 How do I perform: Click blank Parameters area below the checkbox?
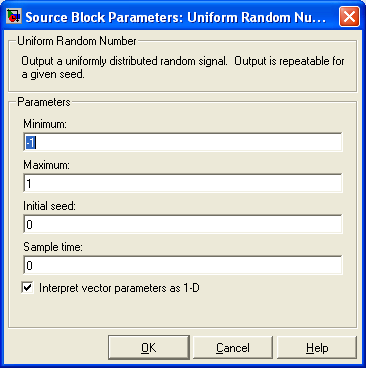(183, 310)
